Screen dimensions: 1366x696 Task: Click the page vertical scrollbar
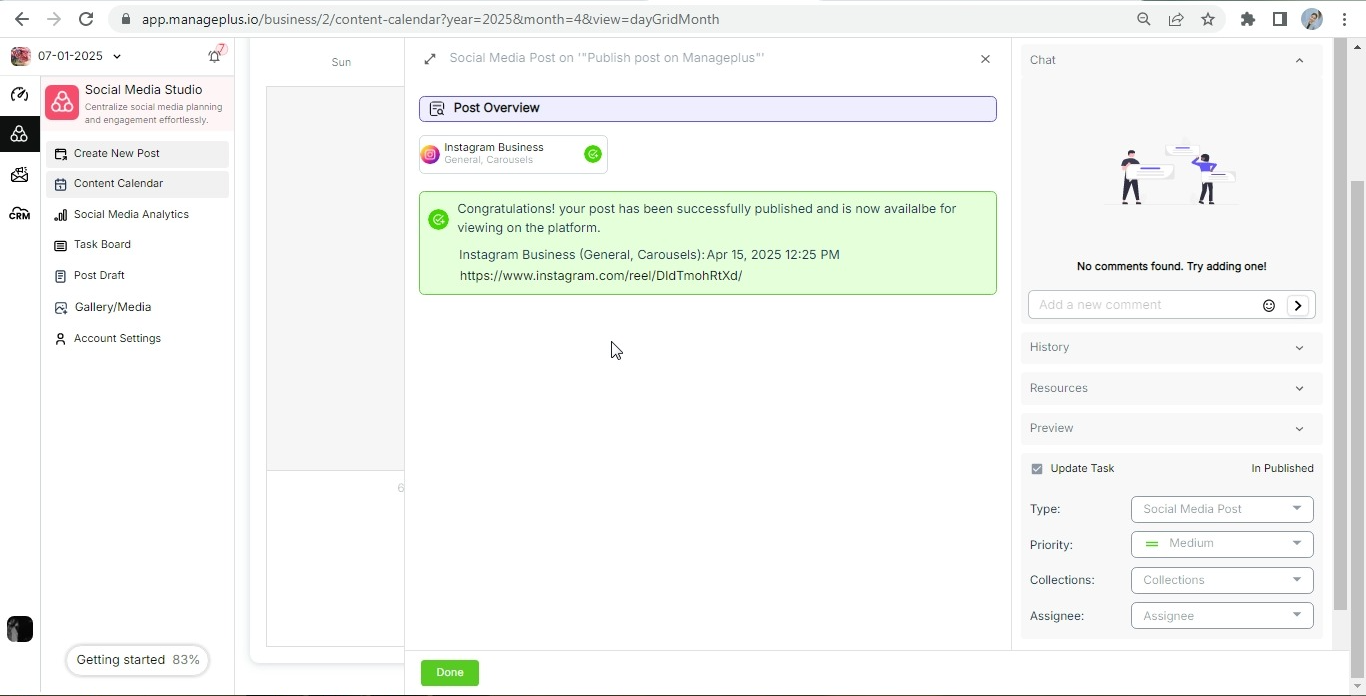click(x=1358, y=430)
